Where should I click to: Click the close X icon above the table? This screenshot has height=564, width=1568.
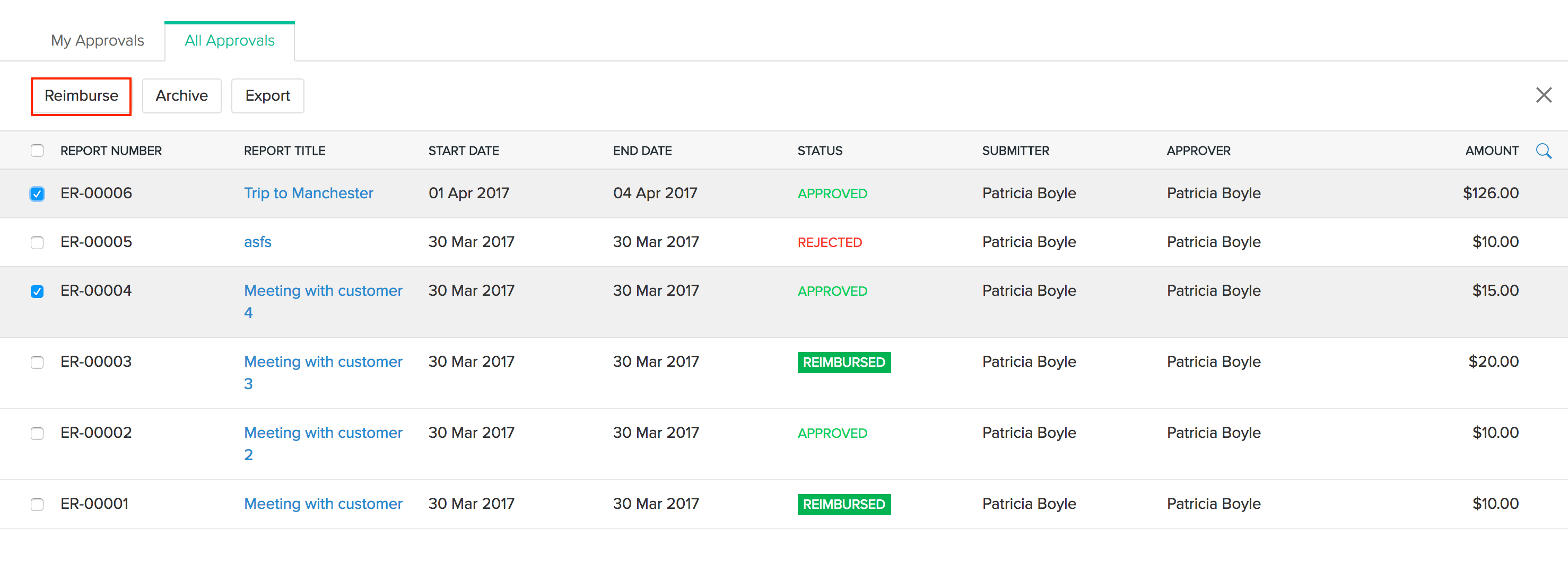[1544, 95]
